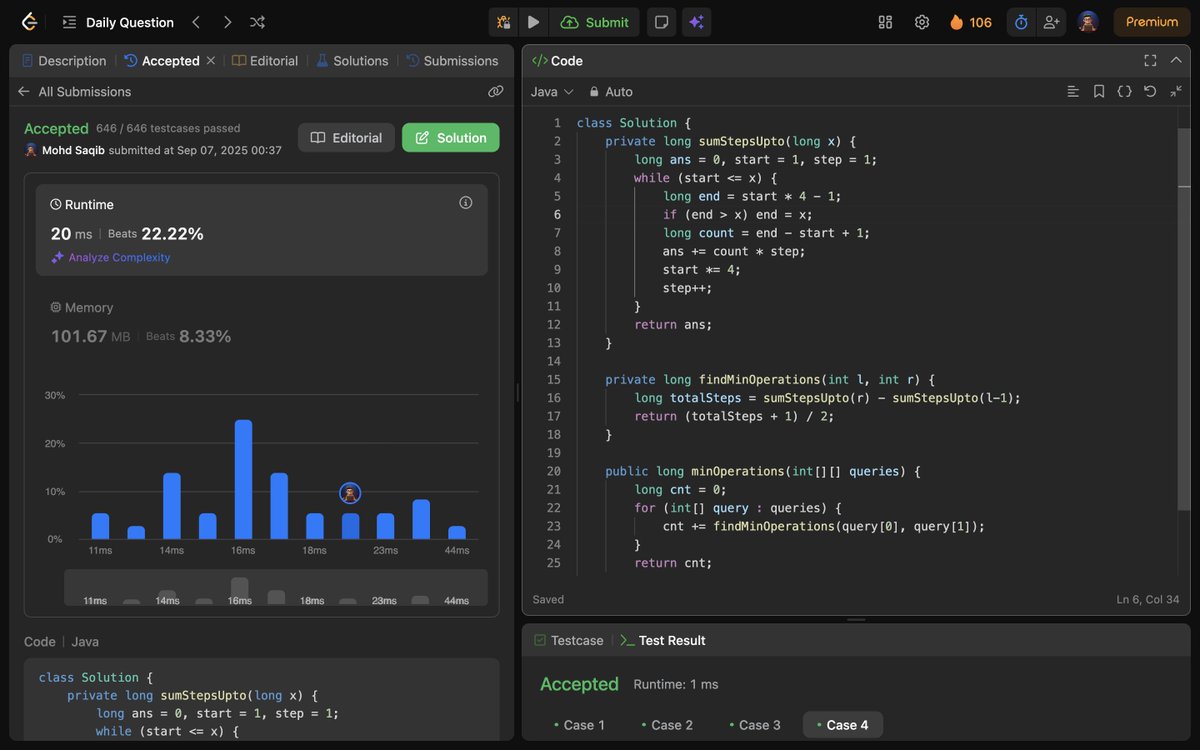
Task: Click the 16ms bar in the mini chart below
Action: pos(240,590)
